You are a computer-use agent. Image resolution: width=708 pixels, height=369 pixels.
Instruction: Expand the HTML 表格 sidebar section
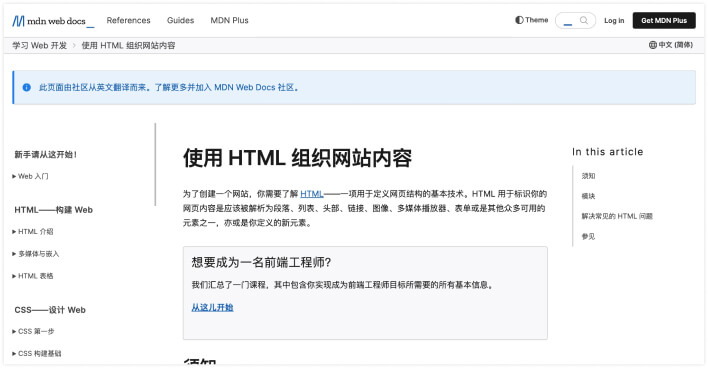click(33, 276)
